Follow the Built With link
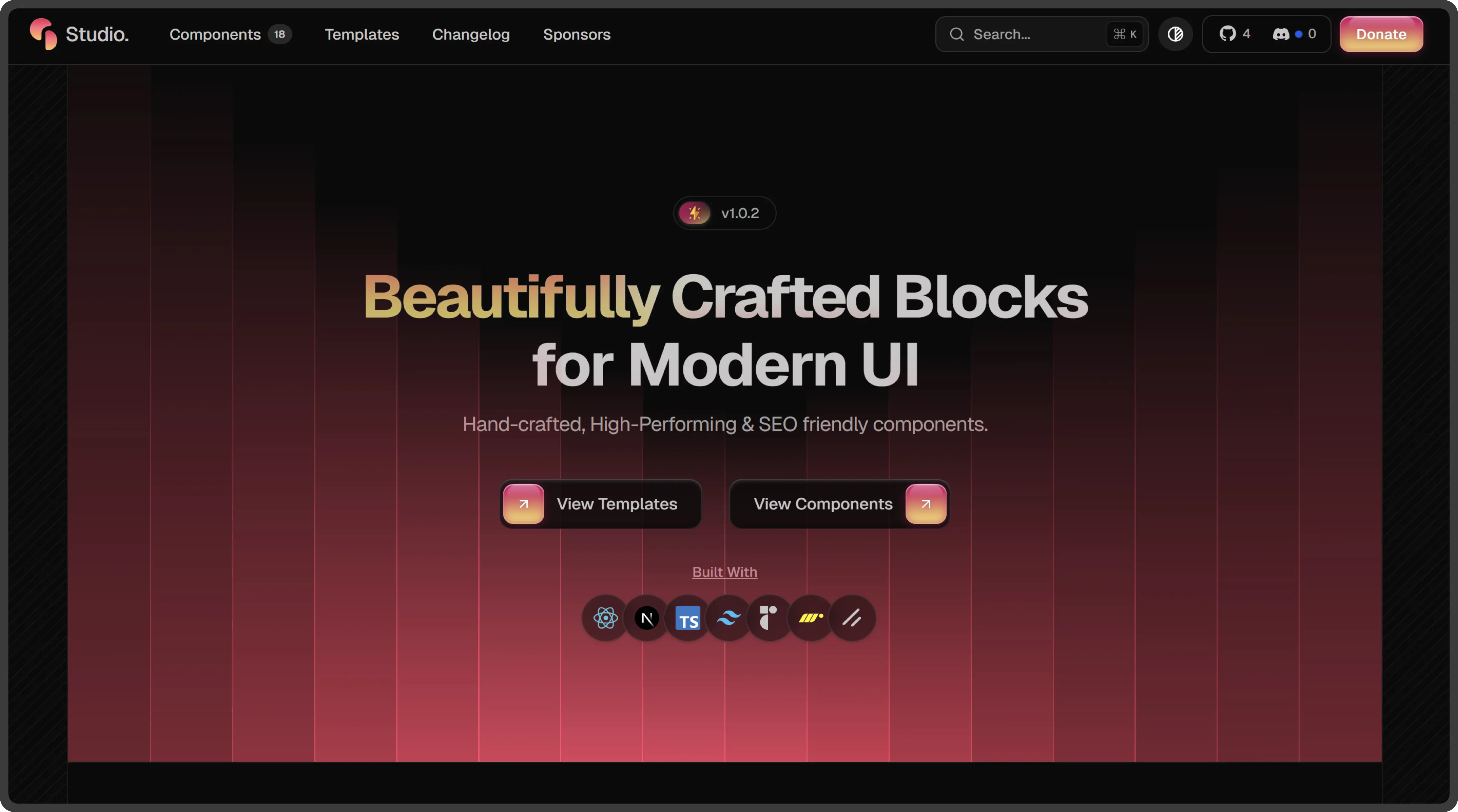This screenshot has width=1458, height=812. point(724,572)
